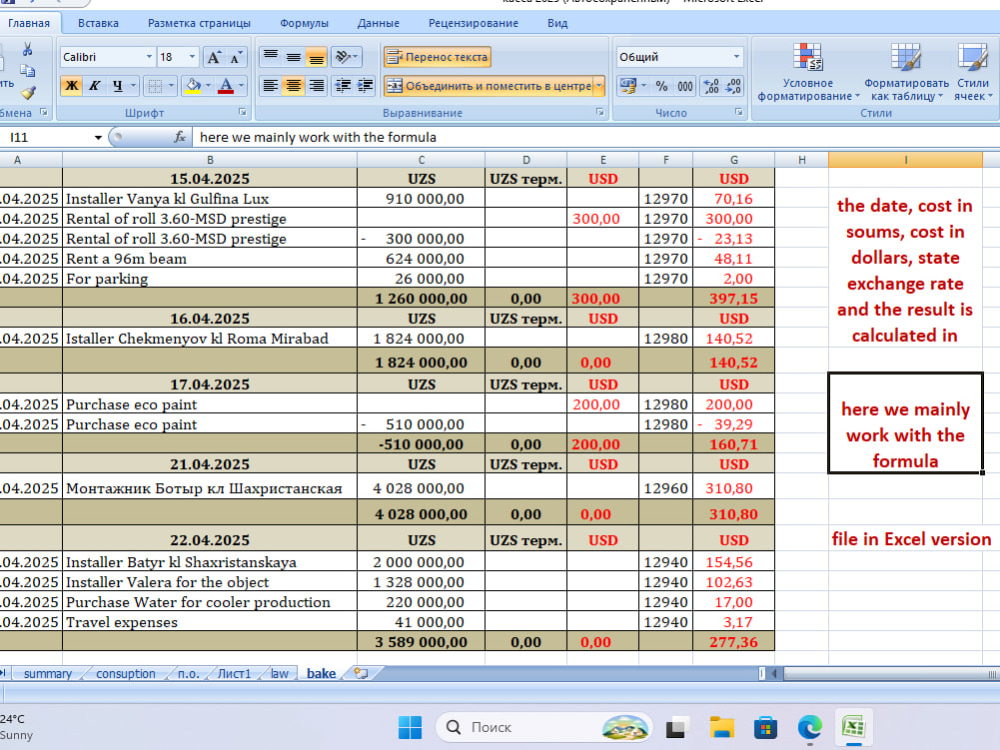1000x750 pixels.
Task: Open the consuption sheet tab
Action: [x=126, y=673]
